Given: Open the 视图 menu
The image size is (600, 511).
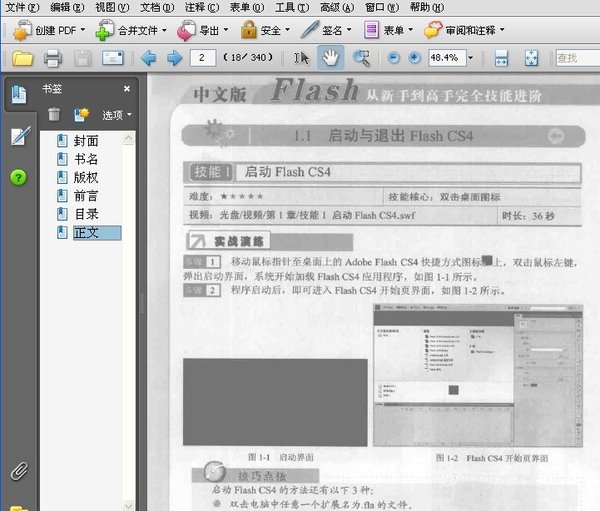Looking at the screenshot, I should tap(112, 7).
